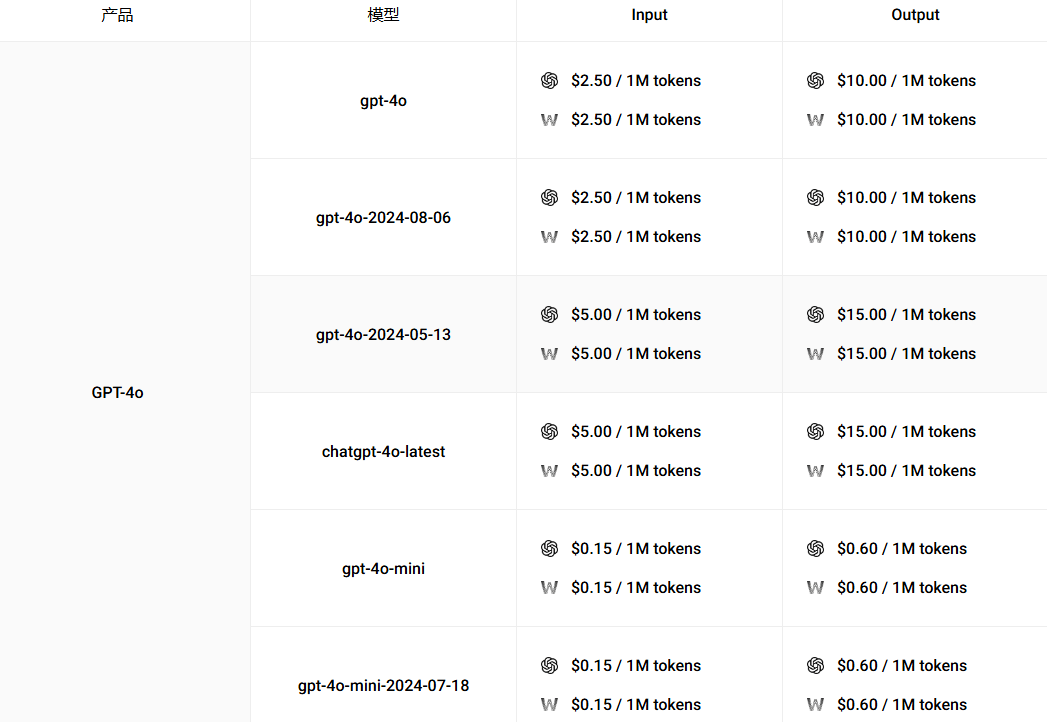
Task: Click OpenAI logo in gpt-4o-mini-2024-07-18 Output cell
Action: coord(815,666)
